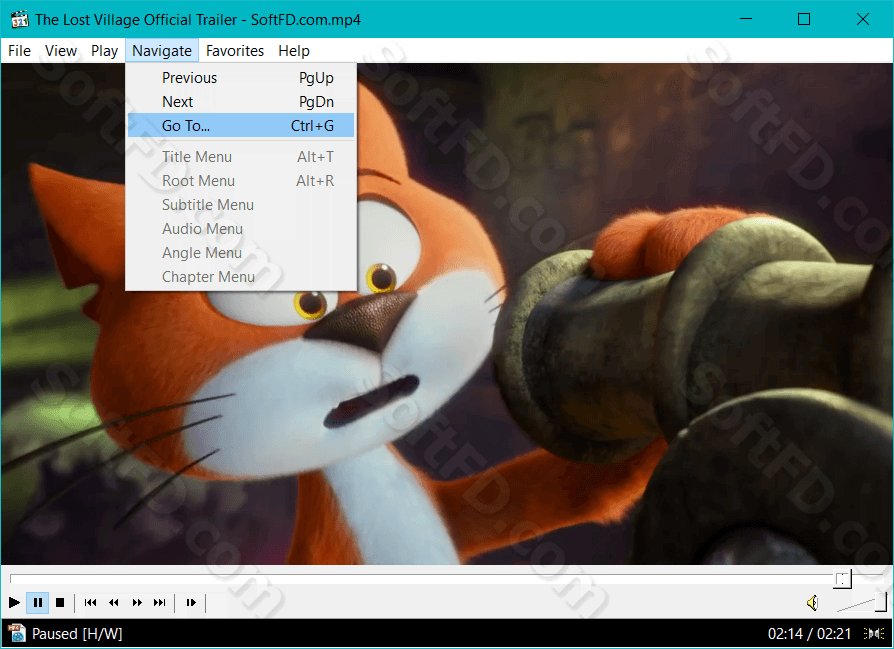This screenshot has width=894, height=649.
Task: Open the View menu
Action: click(60, 51)
